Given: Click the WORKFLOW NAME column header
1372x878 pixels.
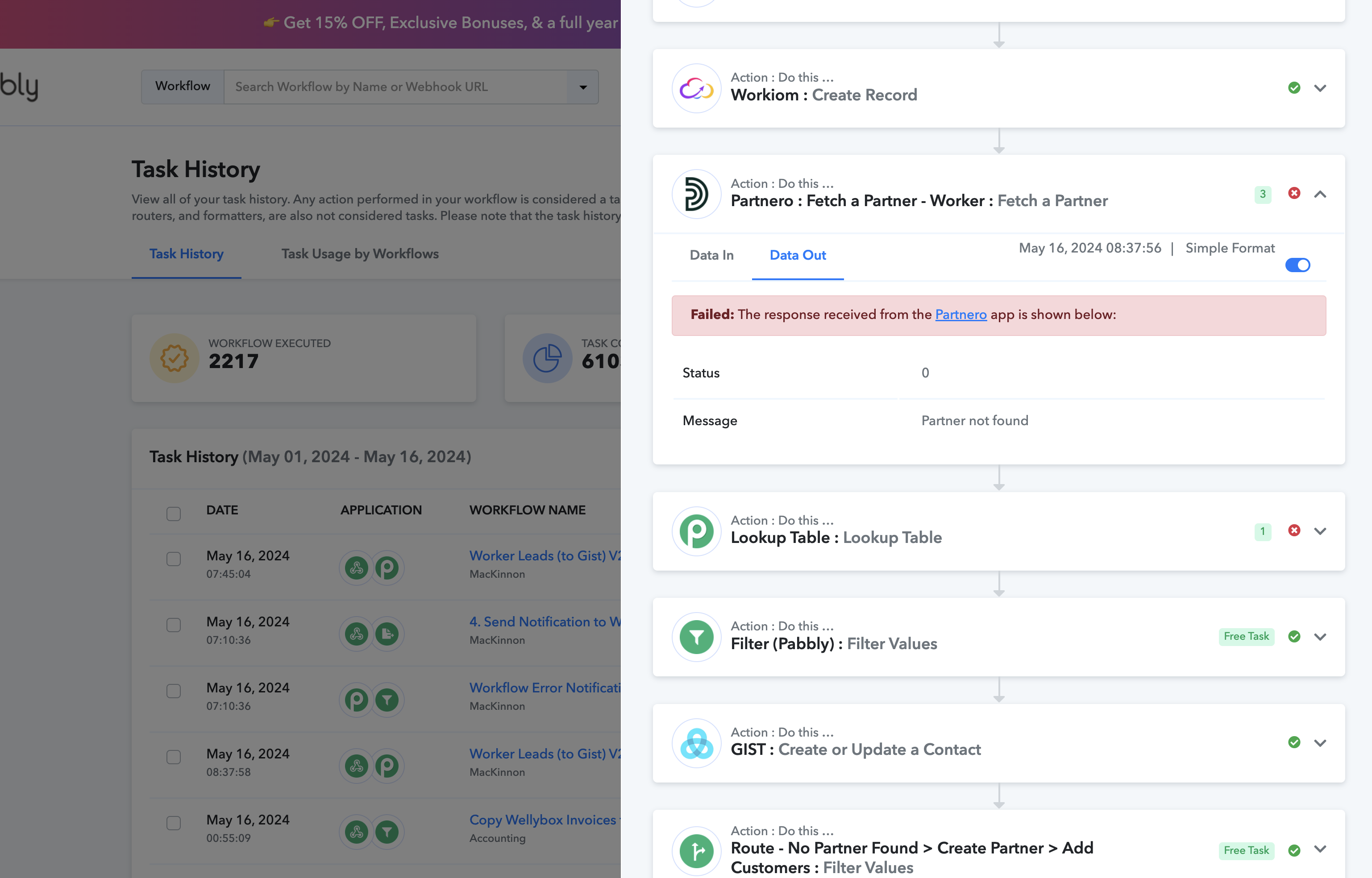Looking at the screenshot, I should (x=527, y=510).
